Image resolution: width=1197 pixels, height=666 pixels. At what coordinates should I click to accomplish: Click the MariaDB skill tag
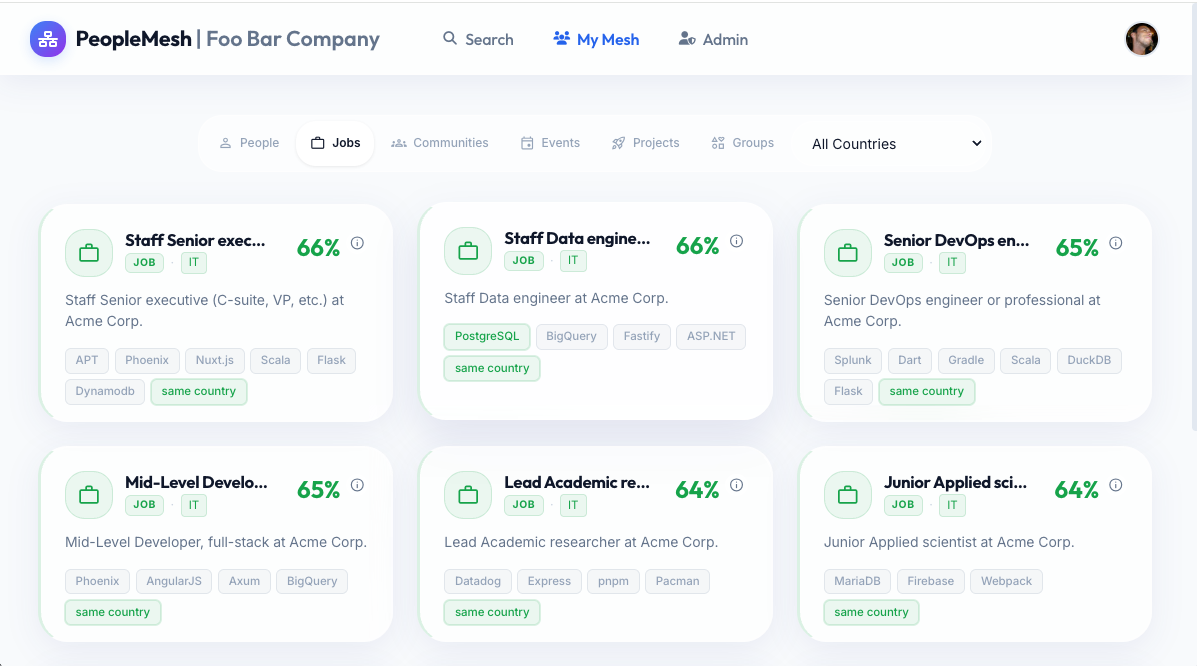coord(857,581)
